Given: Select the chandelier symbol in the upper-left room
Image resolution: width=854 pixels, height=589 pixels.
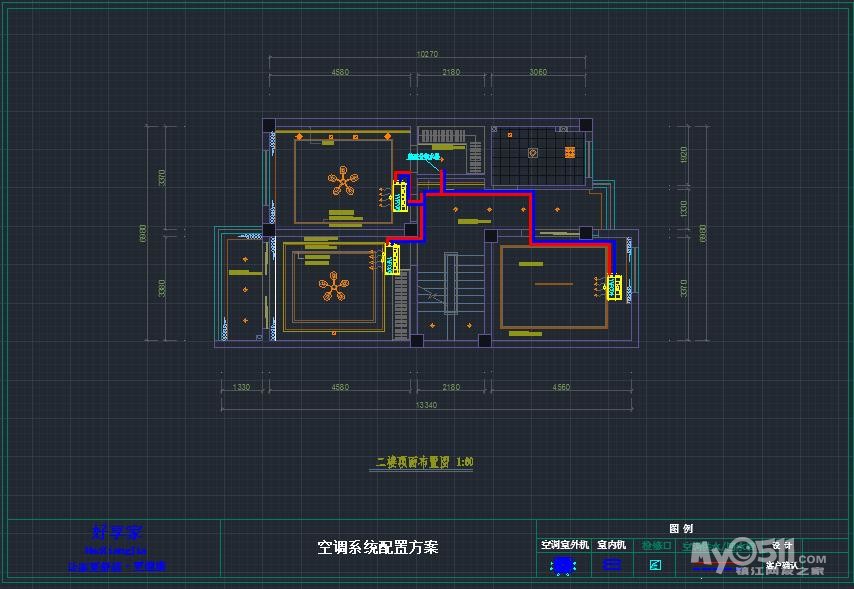Looking at the screenshot, I should tap(344, 182).
